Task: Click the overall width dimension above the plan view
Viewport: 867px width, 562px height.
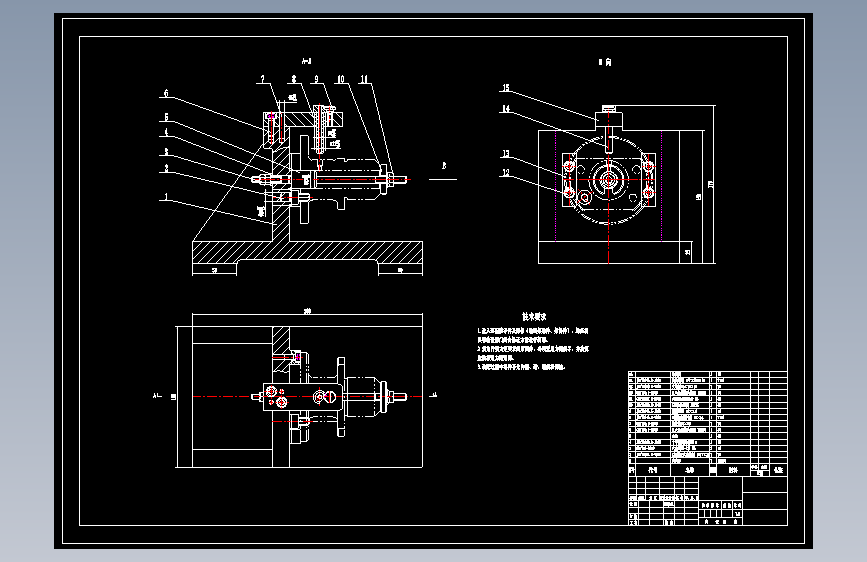Action: 307,311
